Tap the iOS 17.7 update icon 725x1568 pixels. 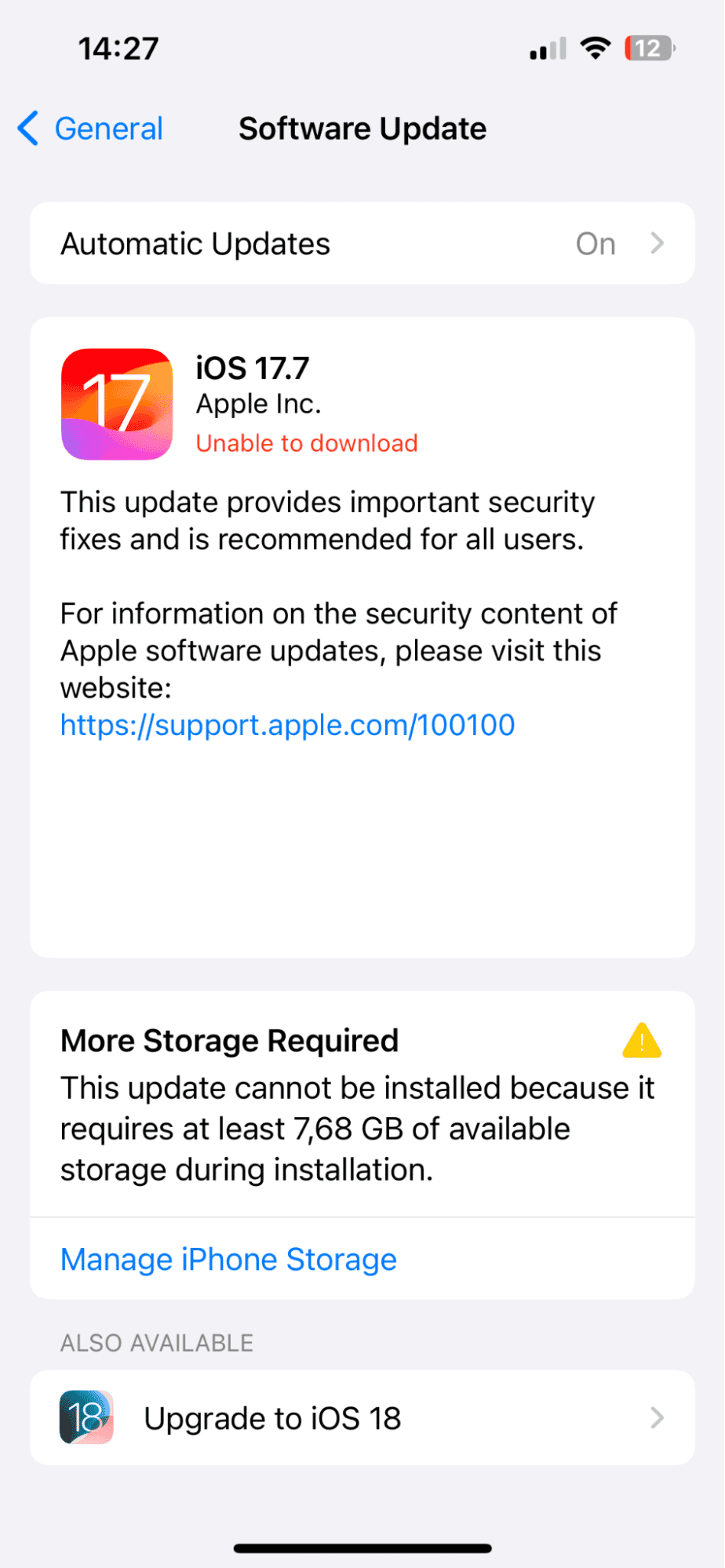[116, 404]
